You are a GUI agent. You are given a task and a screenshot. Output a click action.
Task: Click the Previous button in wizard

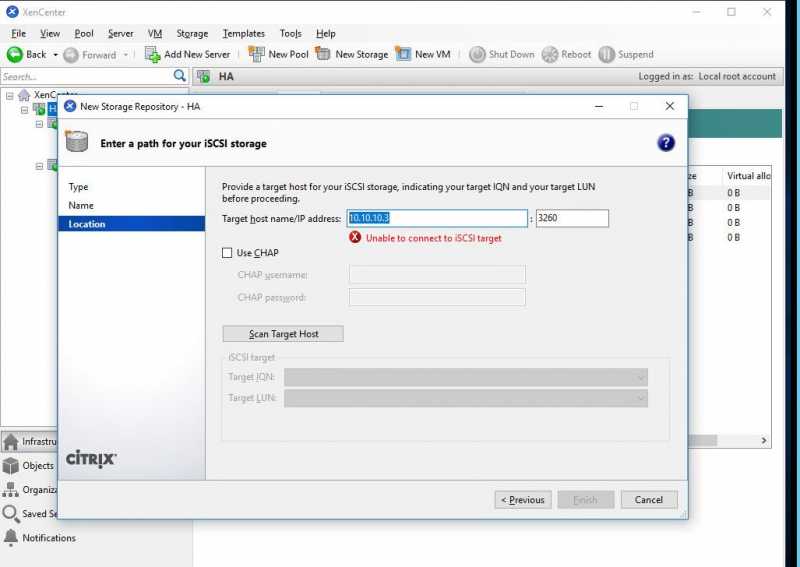click(x=523, y=500)
